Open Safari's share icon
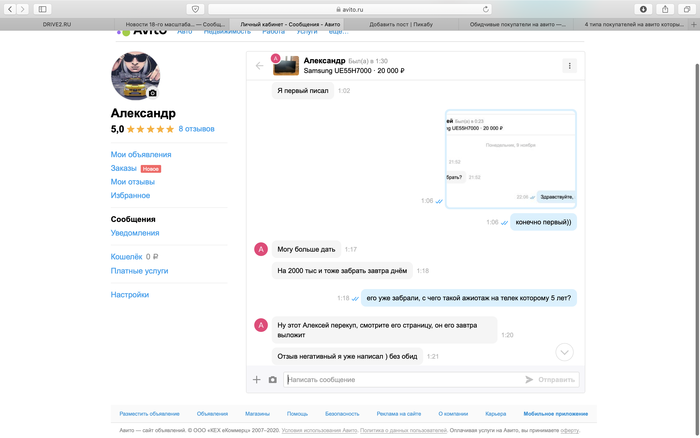The width and height of the screenshot is (700, 438). tap(665, 9)
